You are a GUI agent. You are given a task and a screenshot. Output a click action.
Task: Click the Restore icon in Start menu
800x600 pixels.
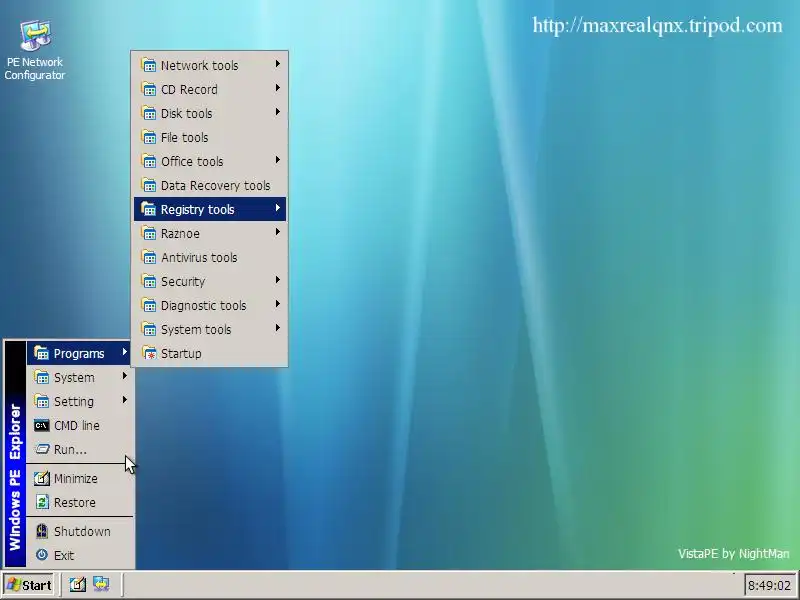(x=41, y=502)
